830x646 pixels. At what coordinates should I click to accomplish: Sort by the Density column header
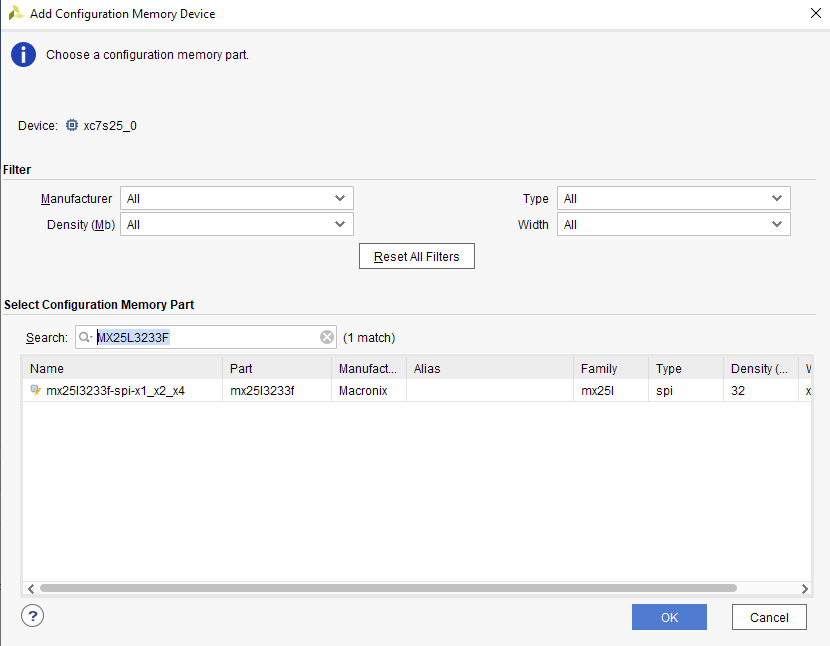pyautogui.click(x=759, y=369)
